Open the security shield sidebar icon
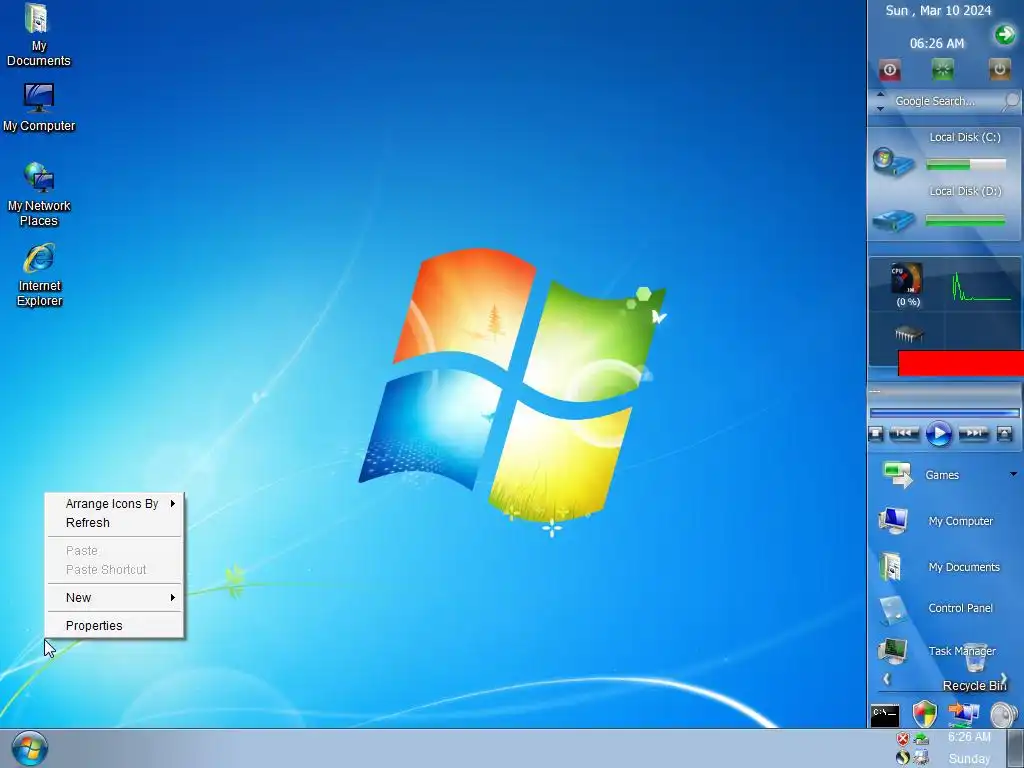Image resolution: width=1024 pixels, height=768 pixels. pyautogui.click(x=925, y=714)
